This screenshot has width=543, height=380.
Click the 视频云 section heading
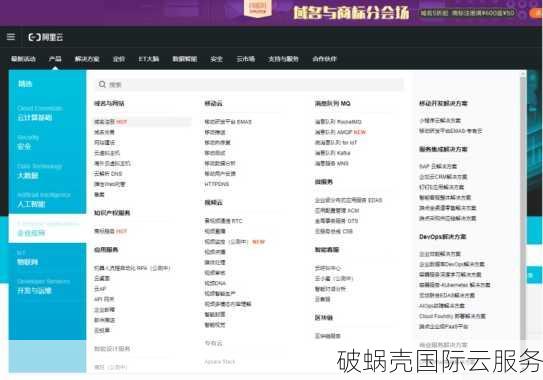tap(213, 202)
